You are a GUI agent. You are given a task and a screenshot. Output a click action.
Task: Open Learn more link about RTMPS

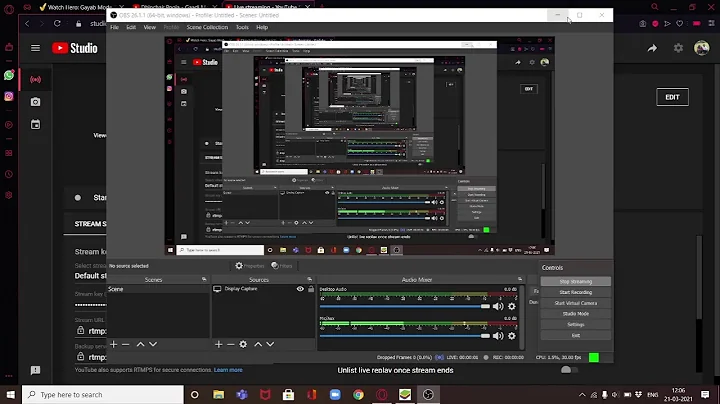pos(228,370)
